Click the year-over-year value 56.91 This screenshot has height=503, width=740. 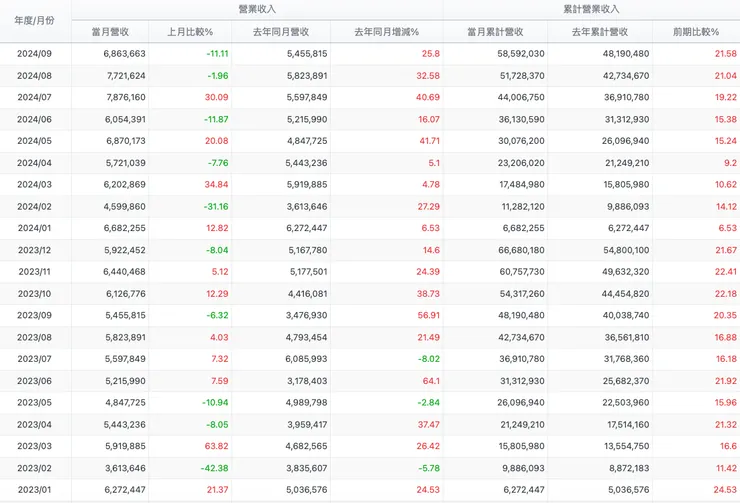(x=429, y=315)
